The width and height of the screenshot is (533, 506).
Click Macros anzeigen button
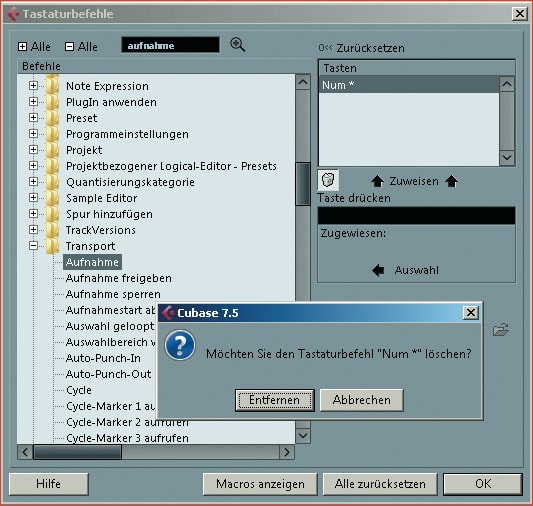260,484
